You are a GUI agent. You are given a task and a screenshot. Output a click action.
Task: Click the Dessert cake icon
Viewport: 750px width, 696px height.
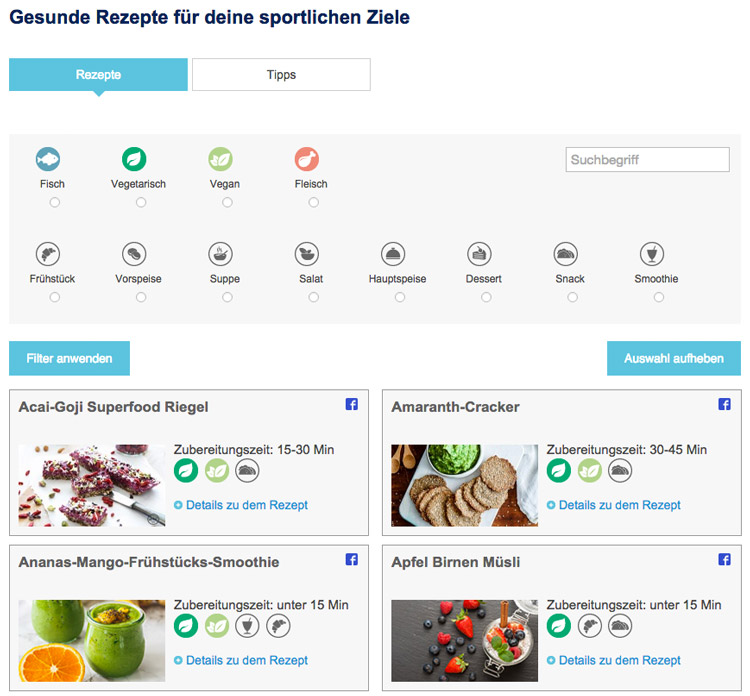(480, 254)
